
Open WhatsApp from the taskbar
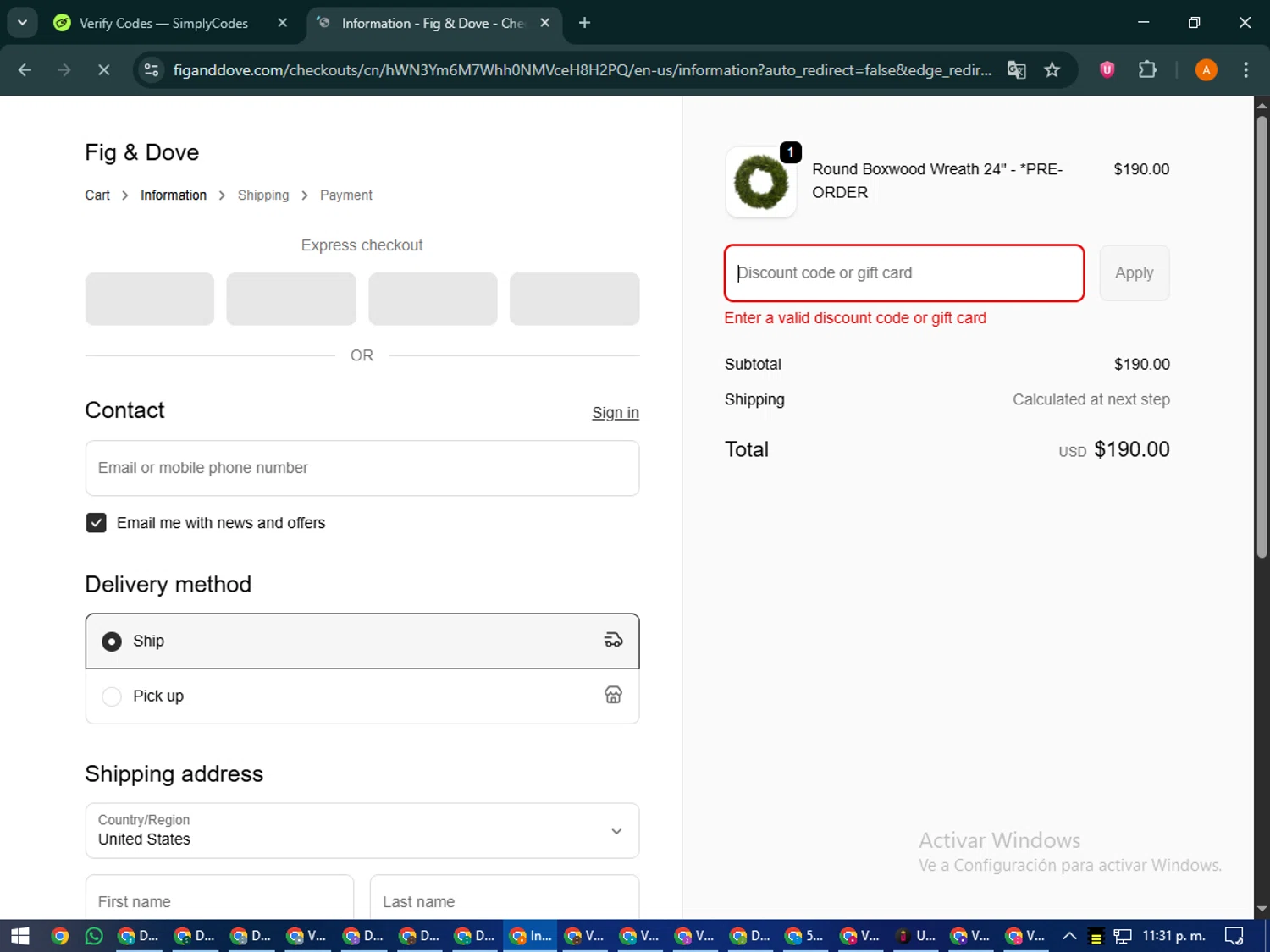coord(94,936)
